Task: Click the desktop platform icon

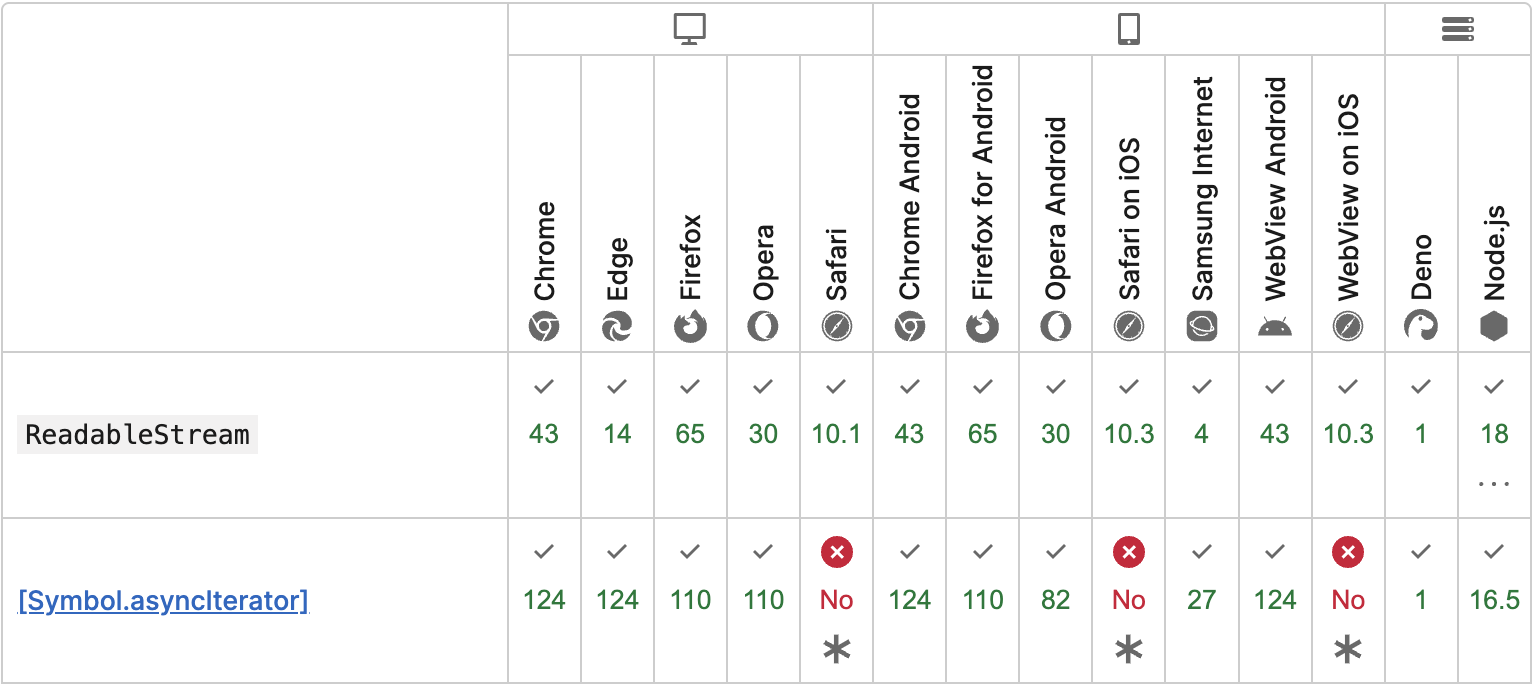Action: point(690,30)
